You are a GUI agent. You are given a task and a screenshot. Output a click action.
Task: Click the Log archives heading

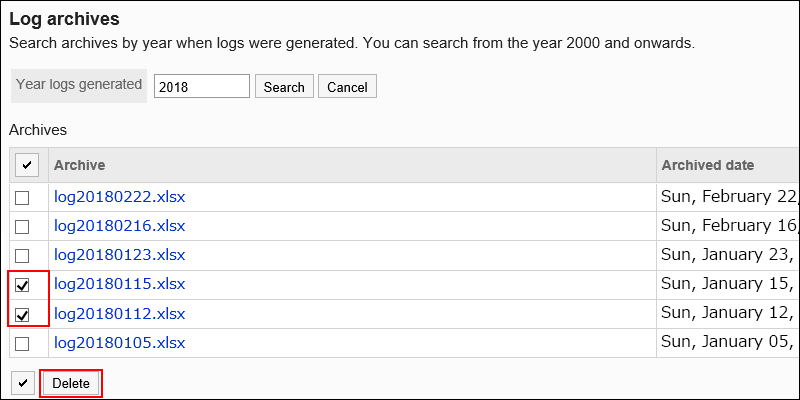pos(64,19)
